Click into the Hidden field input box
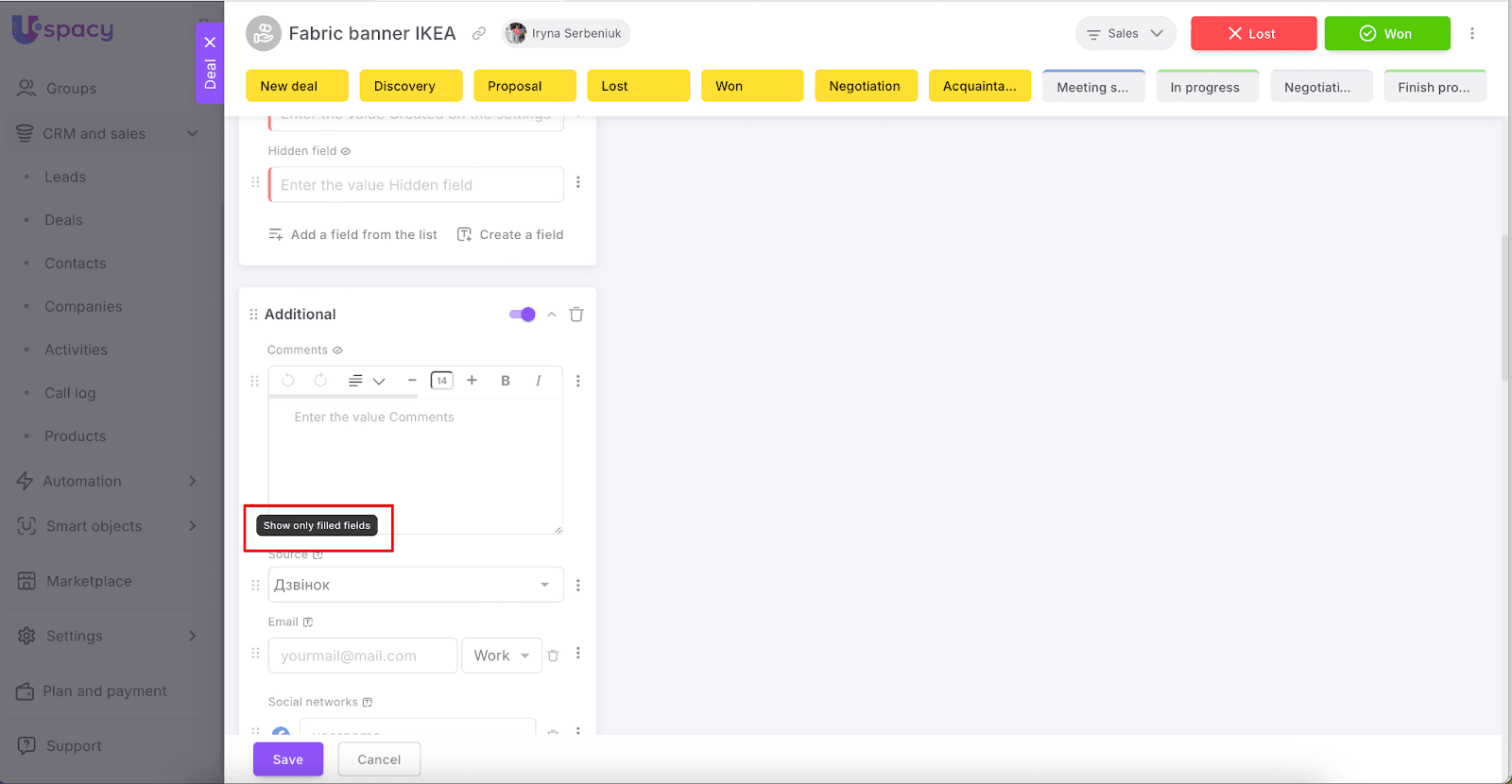1512x784 pixels. coord(416,185)
